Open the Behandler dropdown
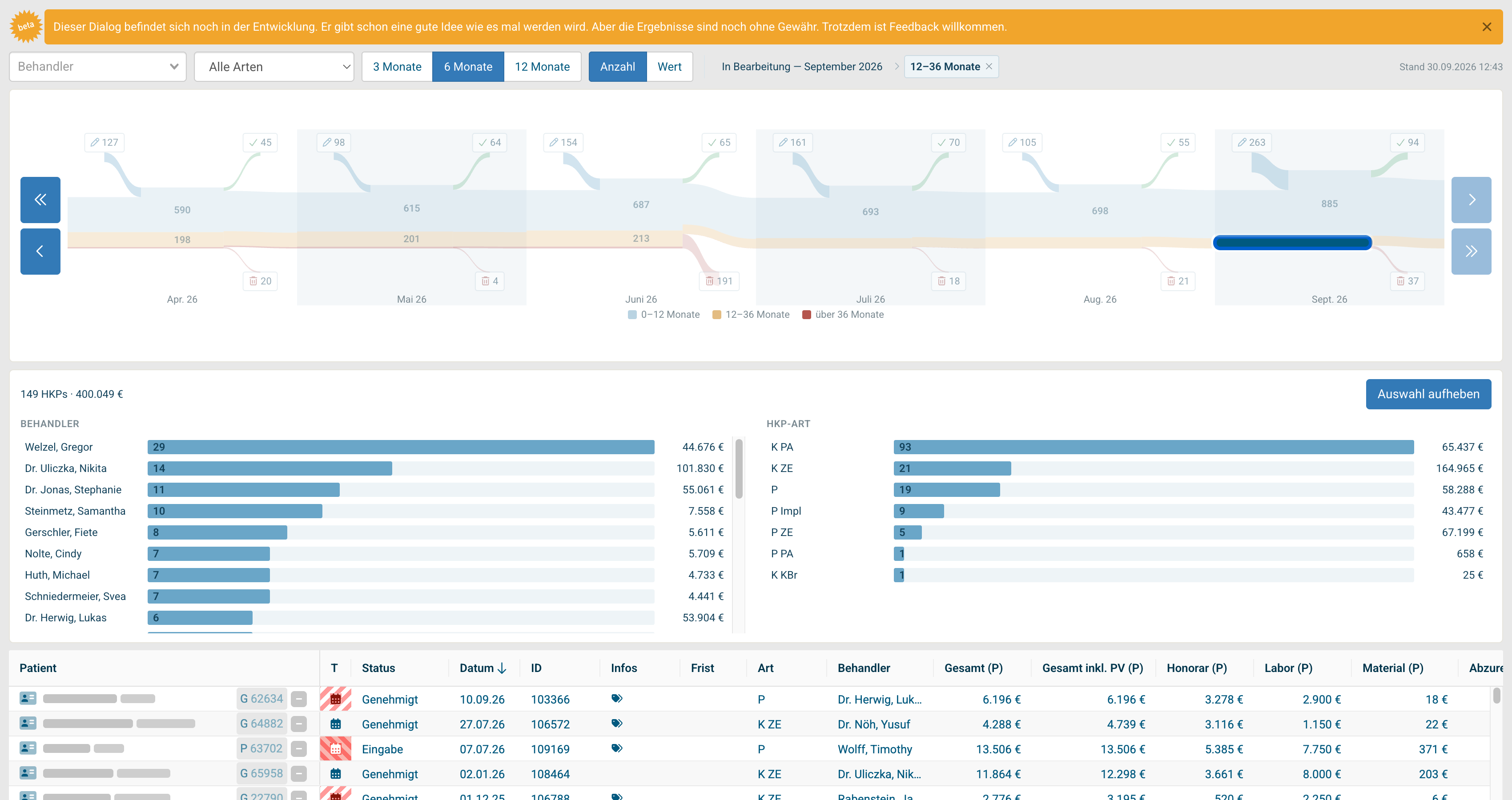 (97, 66)
